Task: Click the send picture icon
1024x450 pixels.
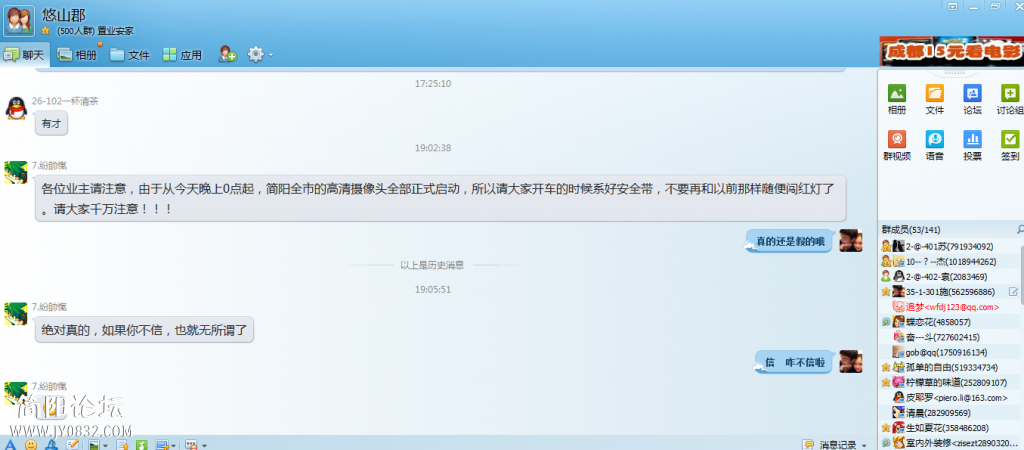Action: pos(95,445)
